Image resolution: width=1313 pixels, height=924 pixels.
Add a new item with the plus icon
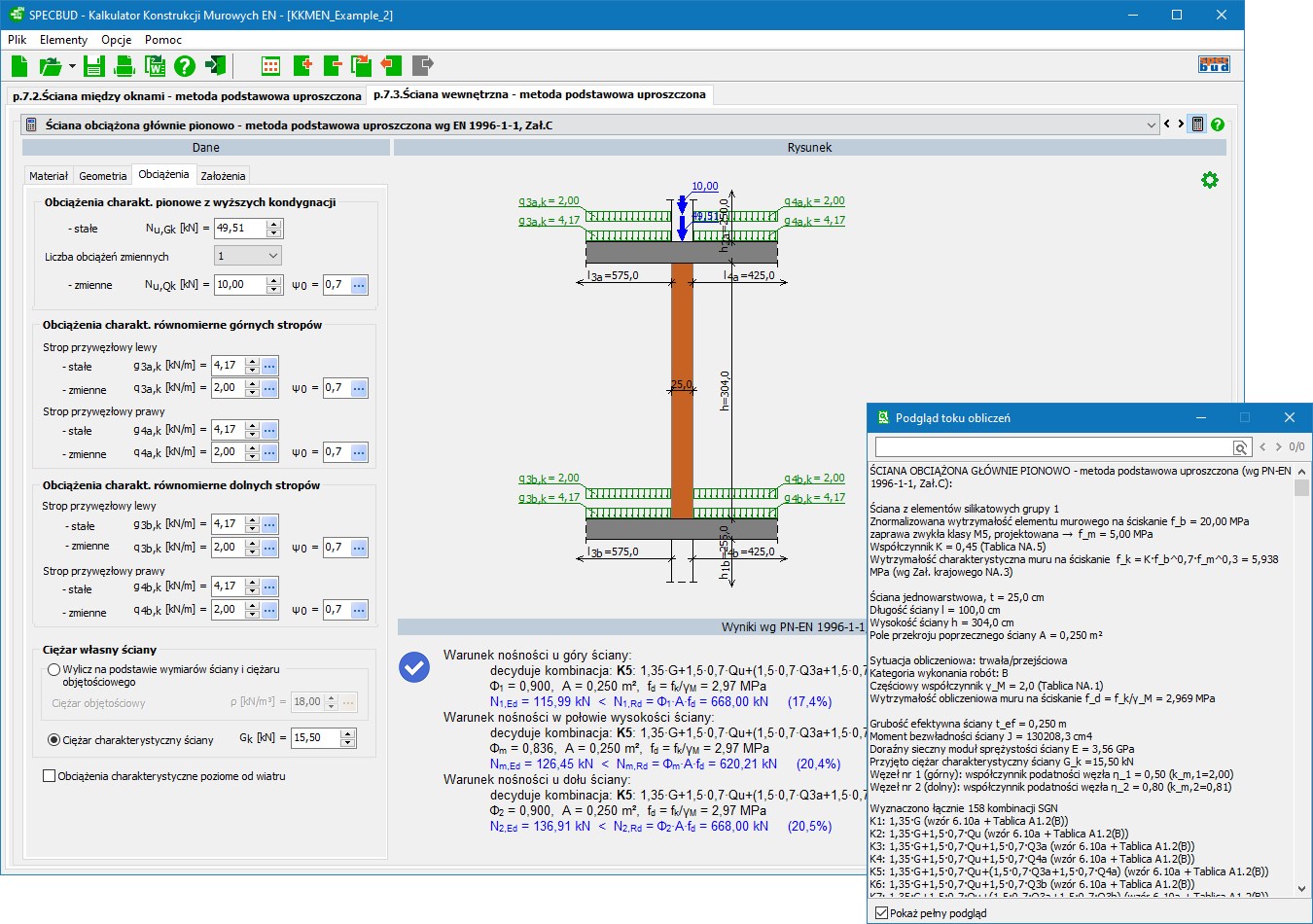[x=302, y=66]
